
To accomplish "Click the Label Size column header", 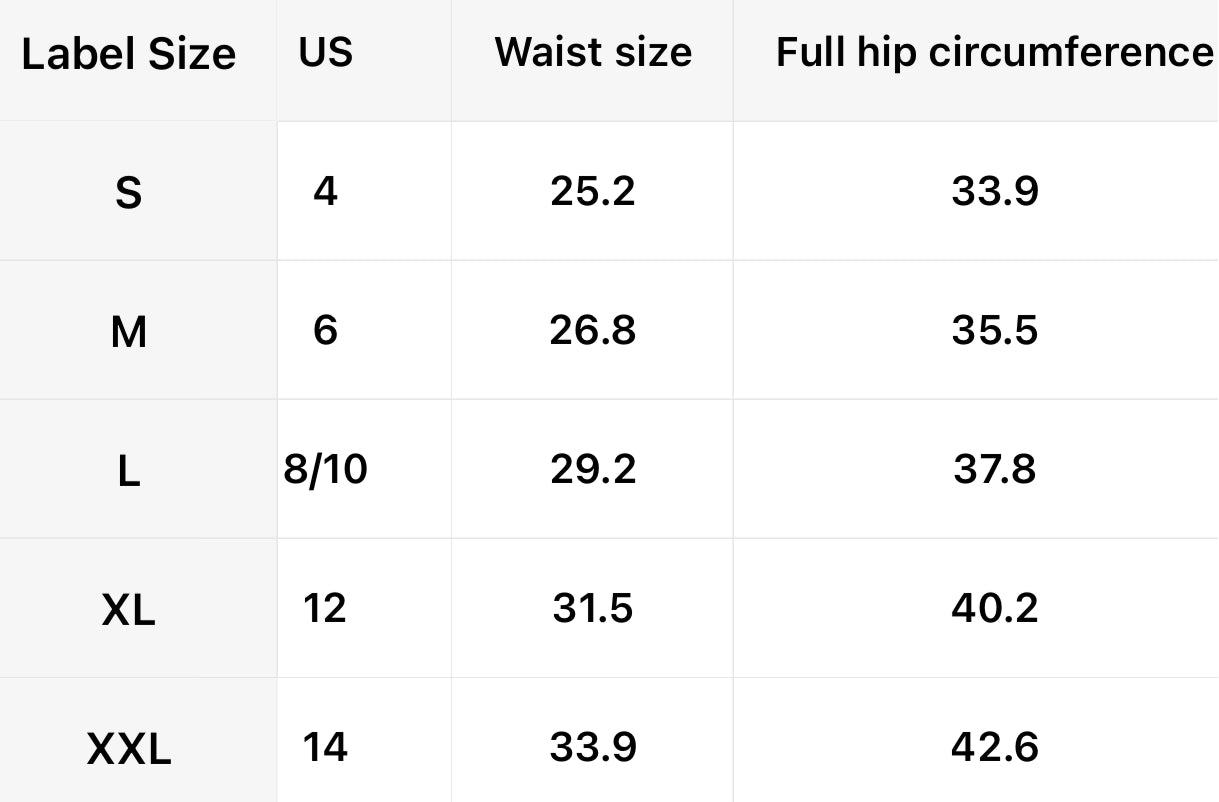I will [129, 55].
